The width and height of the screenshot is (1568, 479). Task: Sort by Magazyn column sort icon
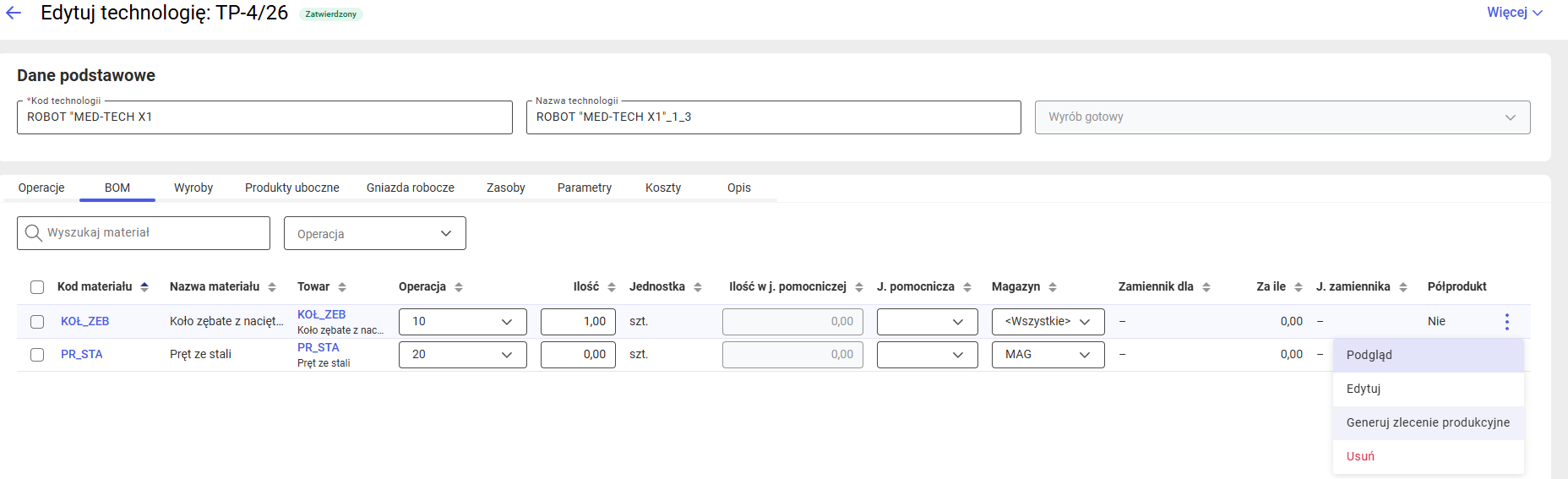1053,287
